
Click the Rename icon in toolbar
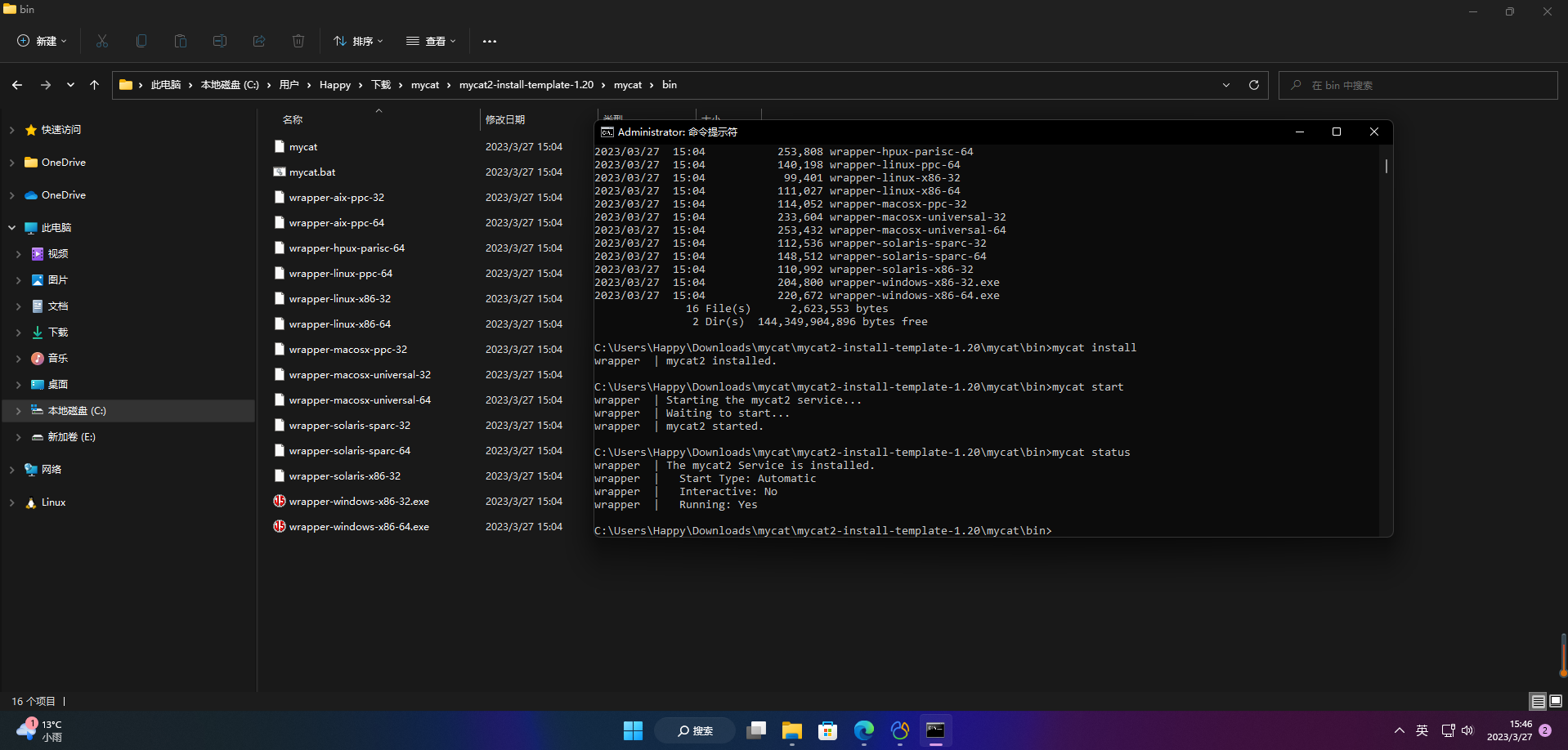point(220,41)
